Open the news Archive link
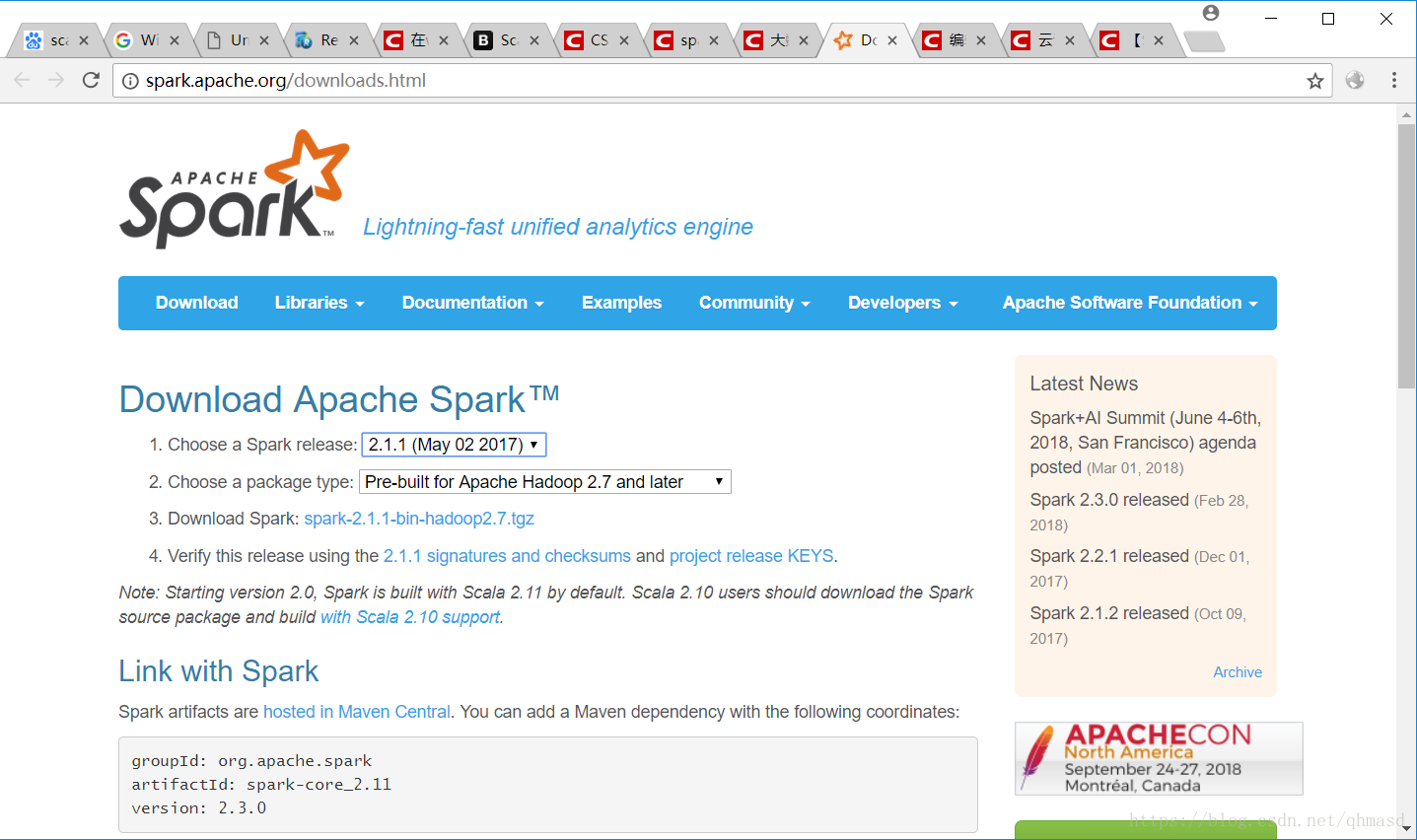This screenshot has height=840, width=1417. [x=1238, y=672]
